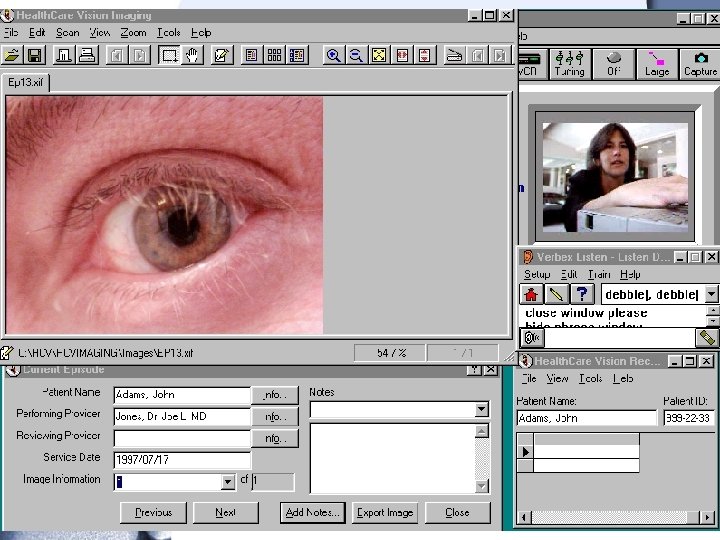Click the Large view button

coord(657,64)
